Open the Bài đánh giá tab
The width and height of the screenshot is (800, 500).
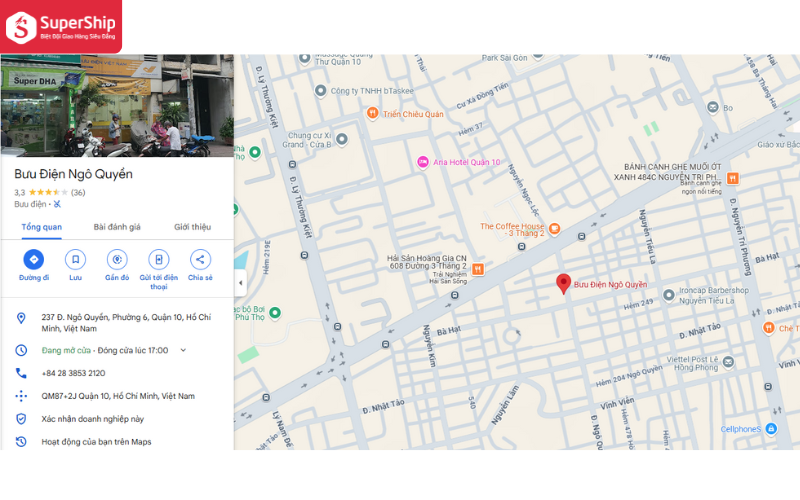[x=117, y=227]
